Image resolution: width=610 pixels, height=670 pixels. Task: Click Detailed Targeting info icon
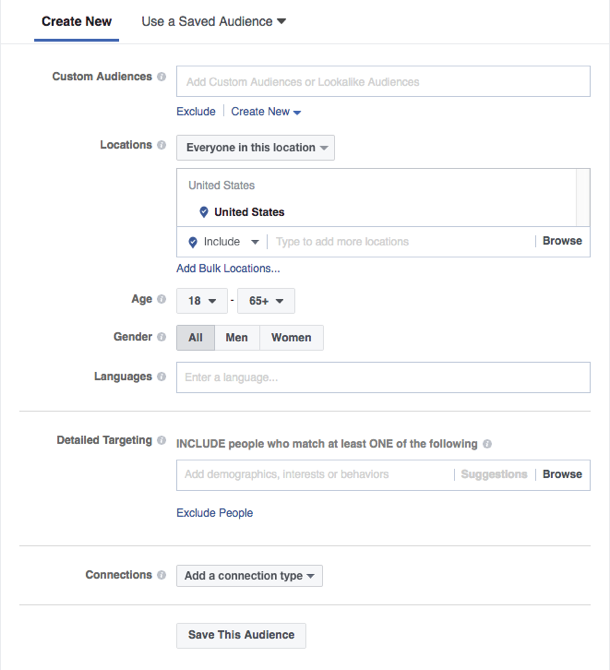162,440
